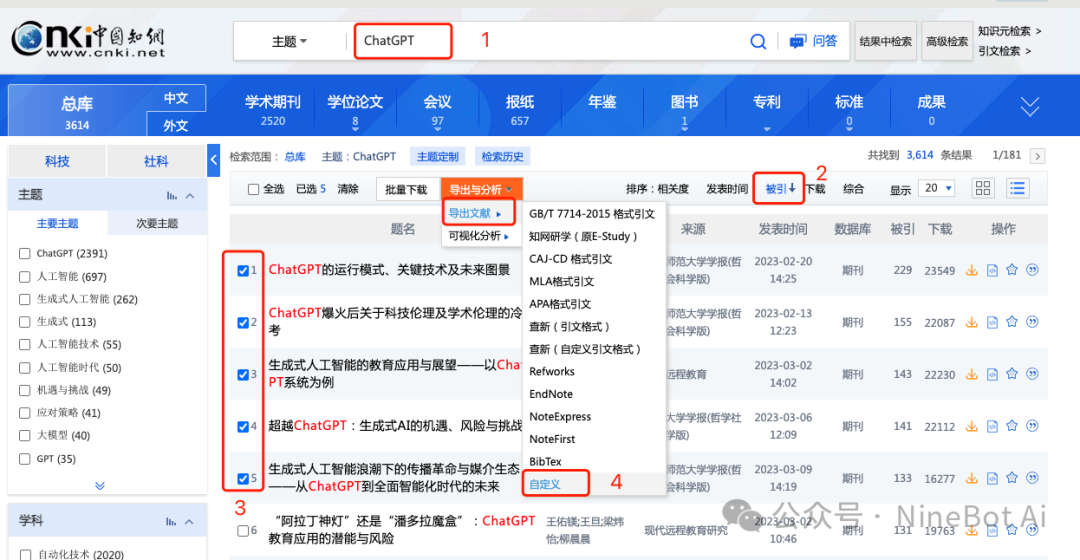Click the ChatGPT search input field

(x=403, y=41)
